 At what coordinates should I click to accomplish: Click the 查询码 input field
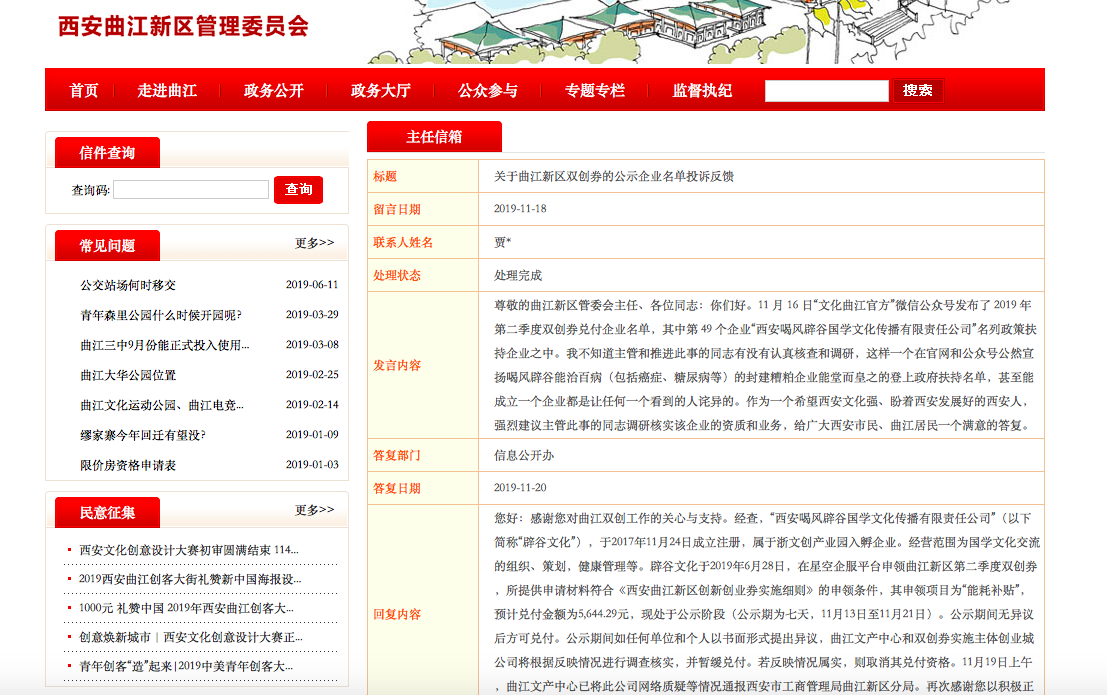[x=190, y=190]
